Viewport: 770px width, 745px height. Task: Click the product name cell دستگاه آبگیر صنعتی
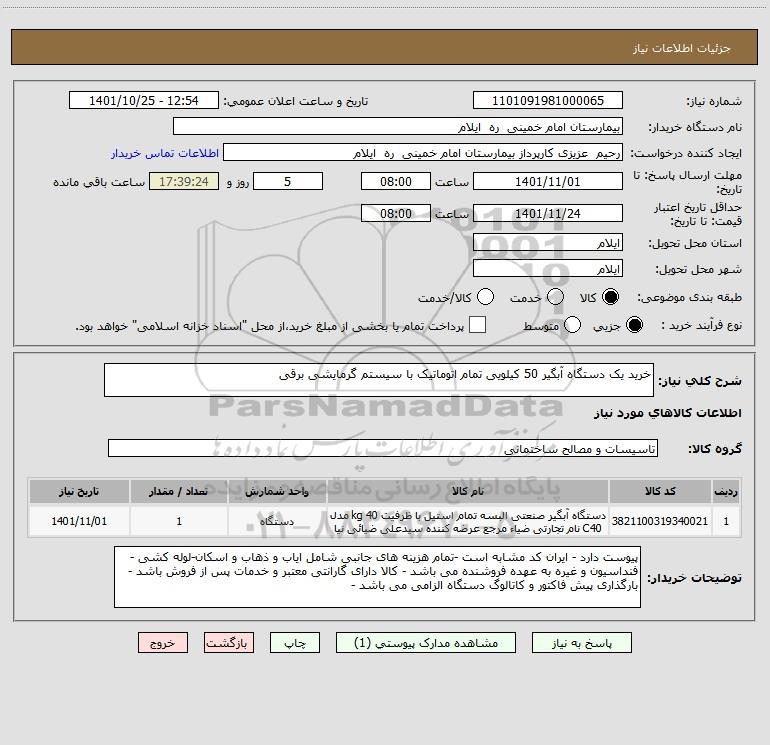point(468,522)
